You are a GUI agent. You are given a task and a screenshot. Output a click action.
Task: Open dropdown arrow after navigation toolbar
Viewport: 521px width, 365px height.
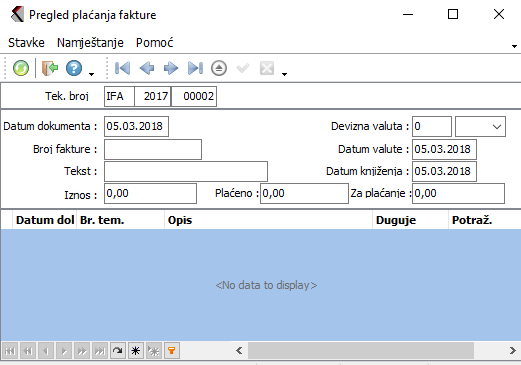tap(284, 74)
